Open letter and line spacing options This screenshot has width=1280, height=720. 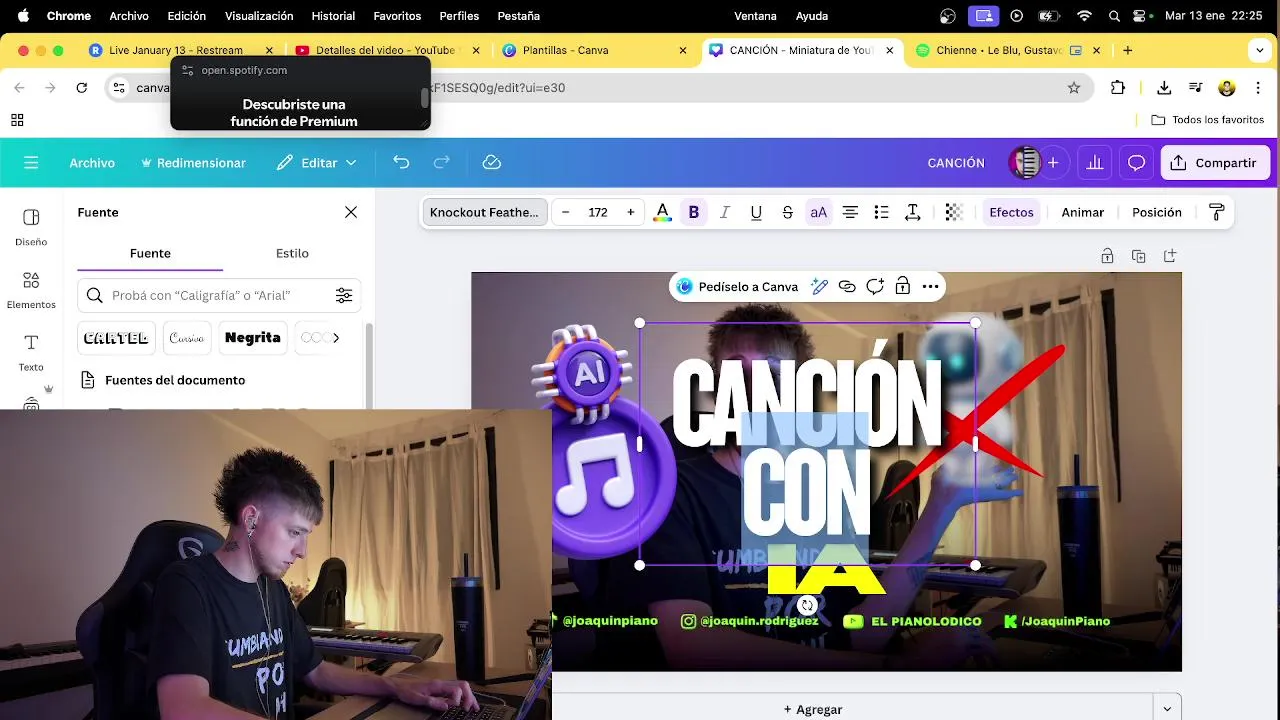(912, 212)
